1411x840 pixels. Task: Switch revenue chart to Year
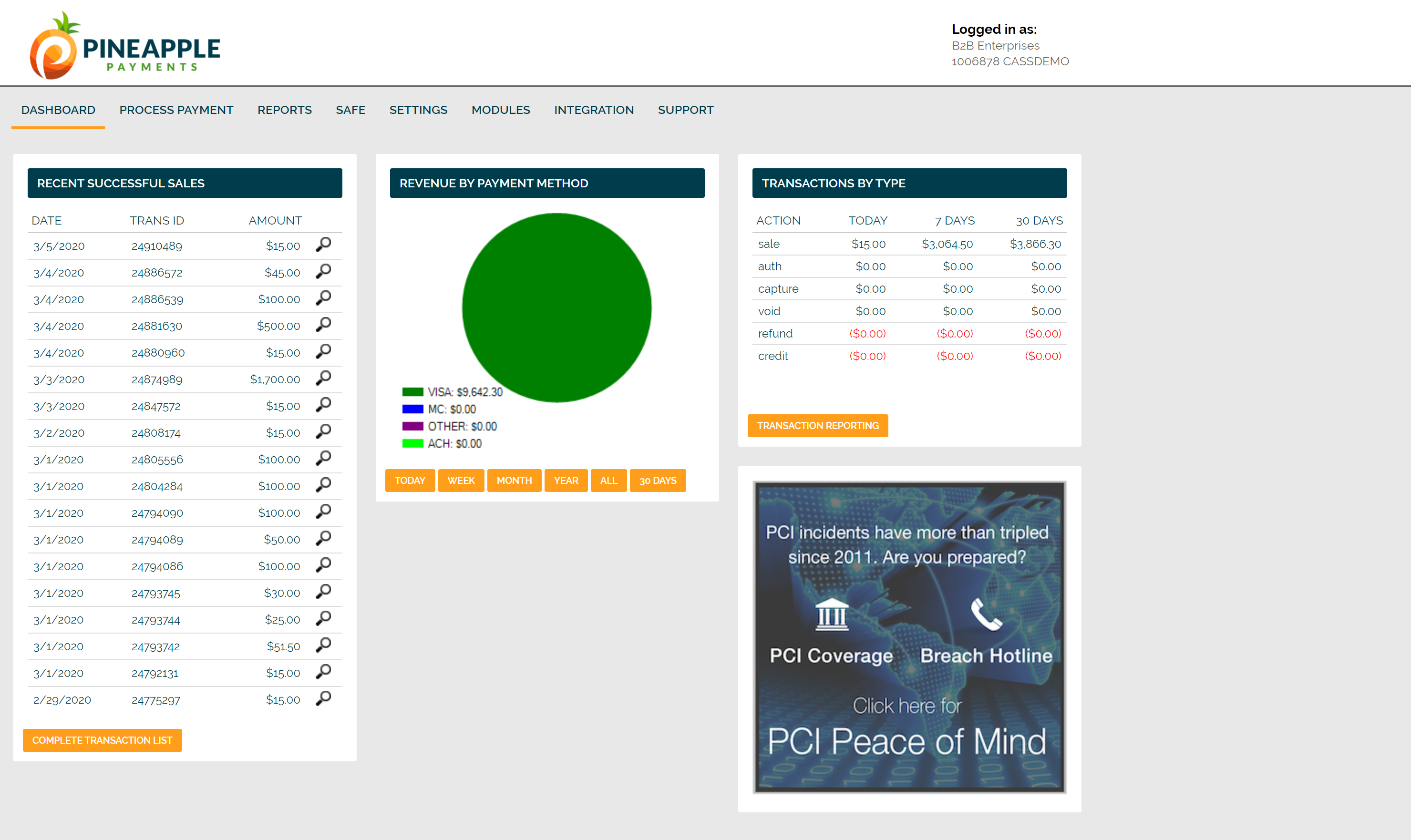[x=565, y=481]
